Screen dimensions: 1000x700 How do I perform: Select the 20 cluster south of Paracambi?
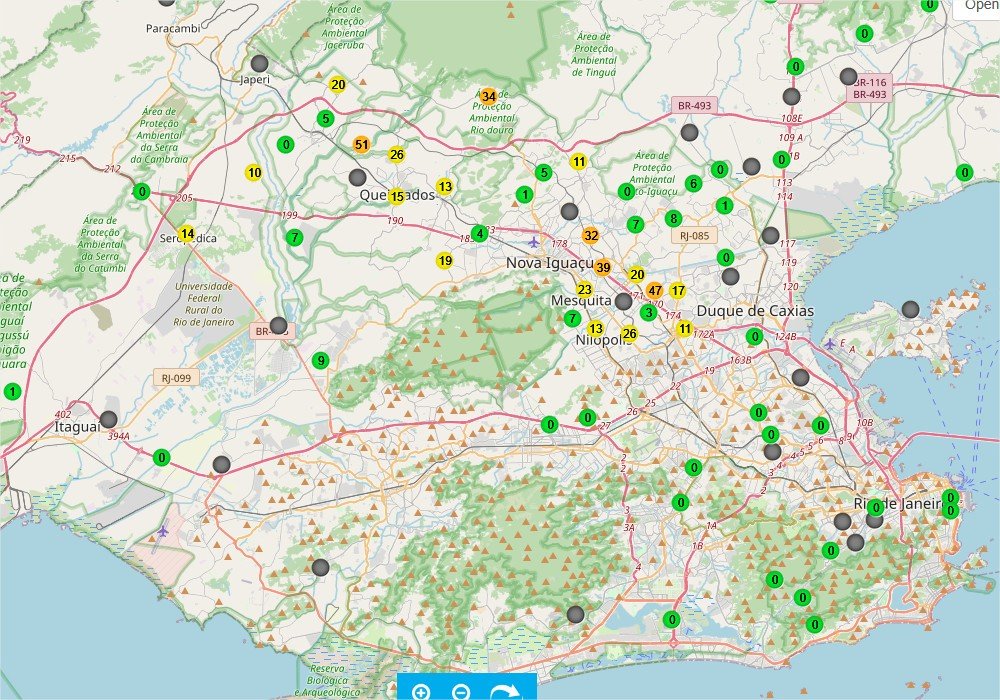coord(336,86)
